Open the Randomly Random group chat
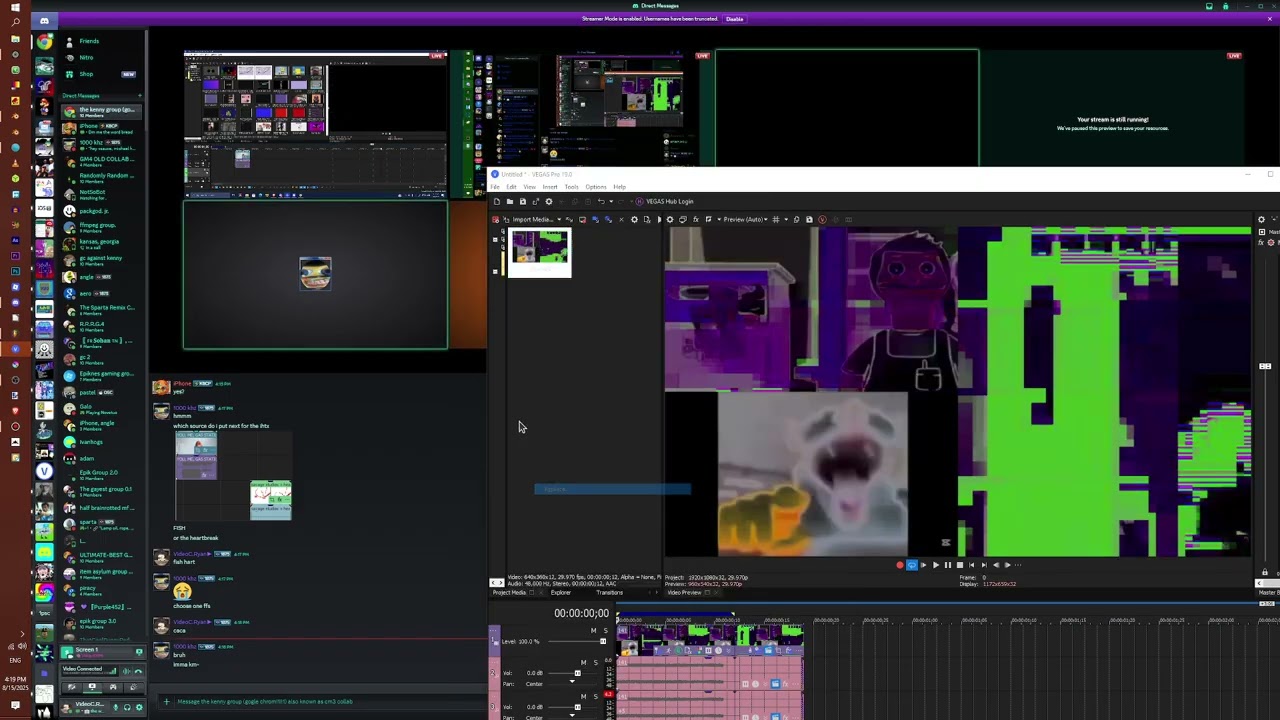 (x=100, y=178)
